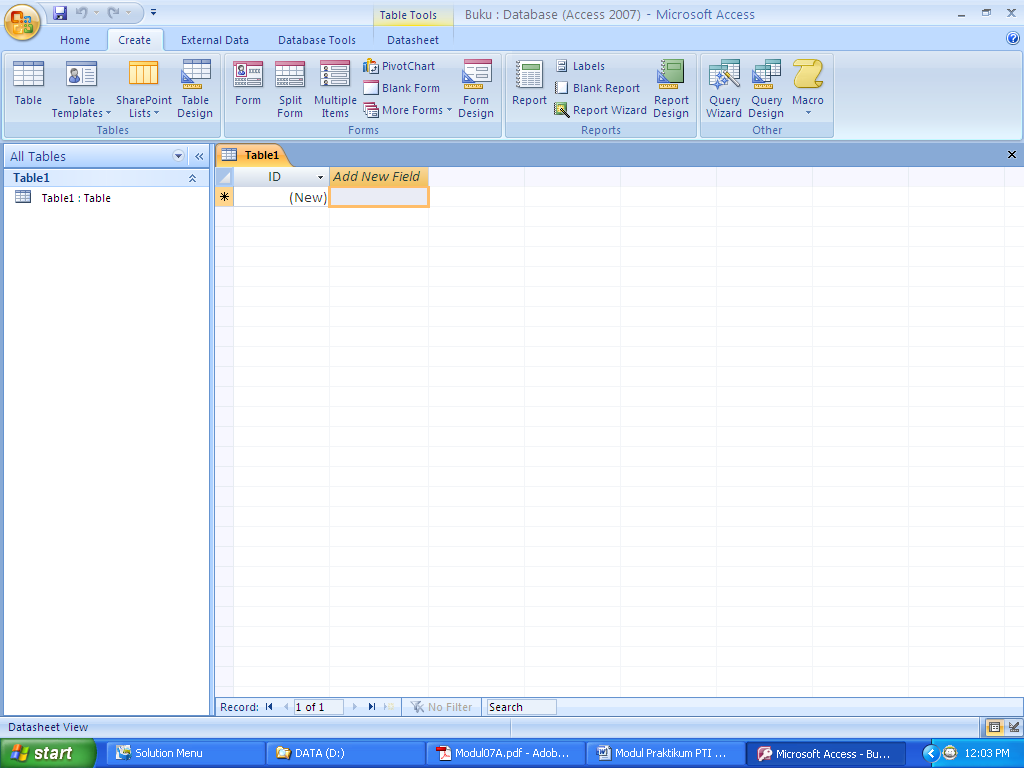Launch the Labels wizard
This screenshot has height=768, width=1024.
pyautogui.click(x=581, y=66)
